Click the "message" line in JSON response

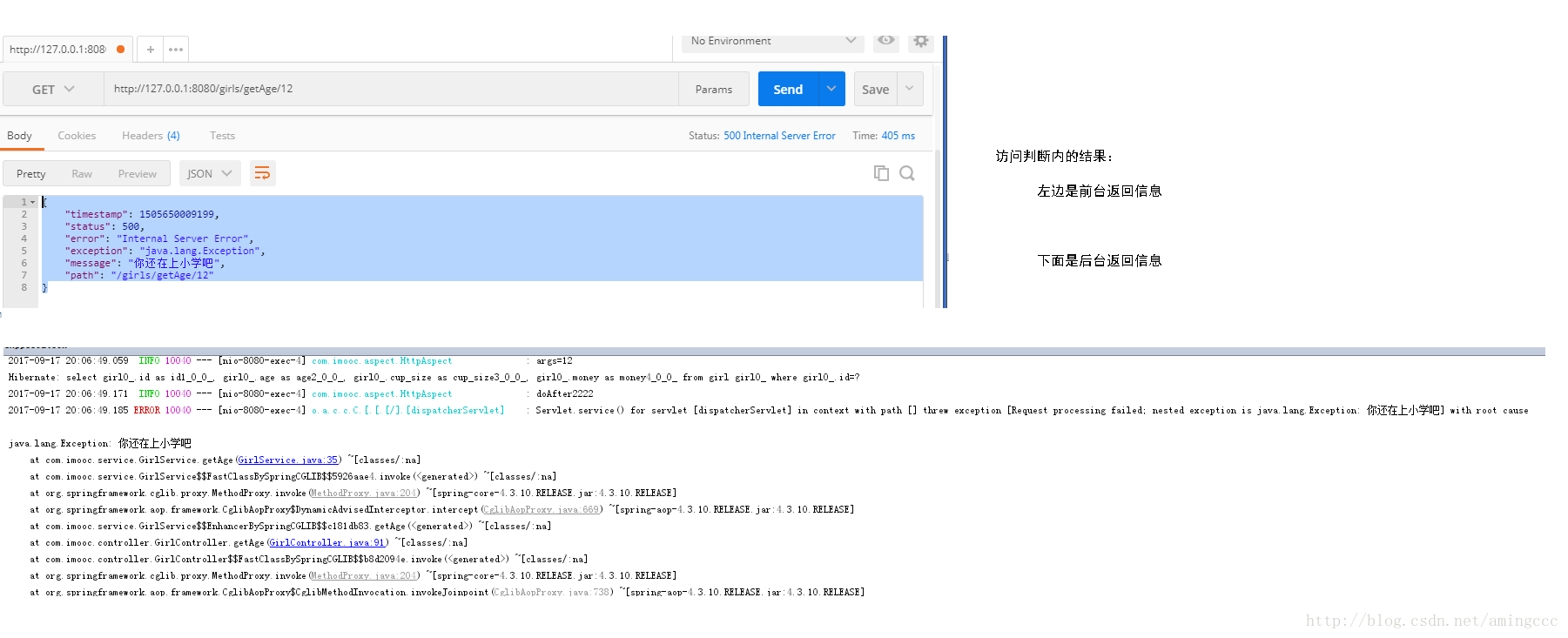145,263
